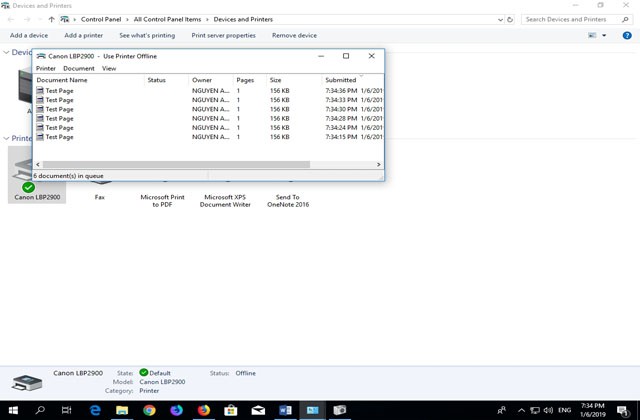Click the Up to parent folder arrow
Screen dimensions: 640x420
[x=51, y=19]
